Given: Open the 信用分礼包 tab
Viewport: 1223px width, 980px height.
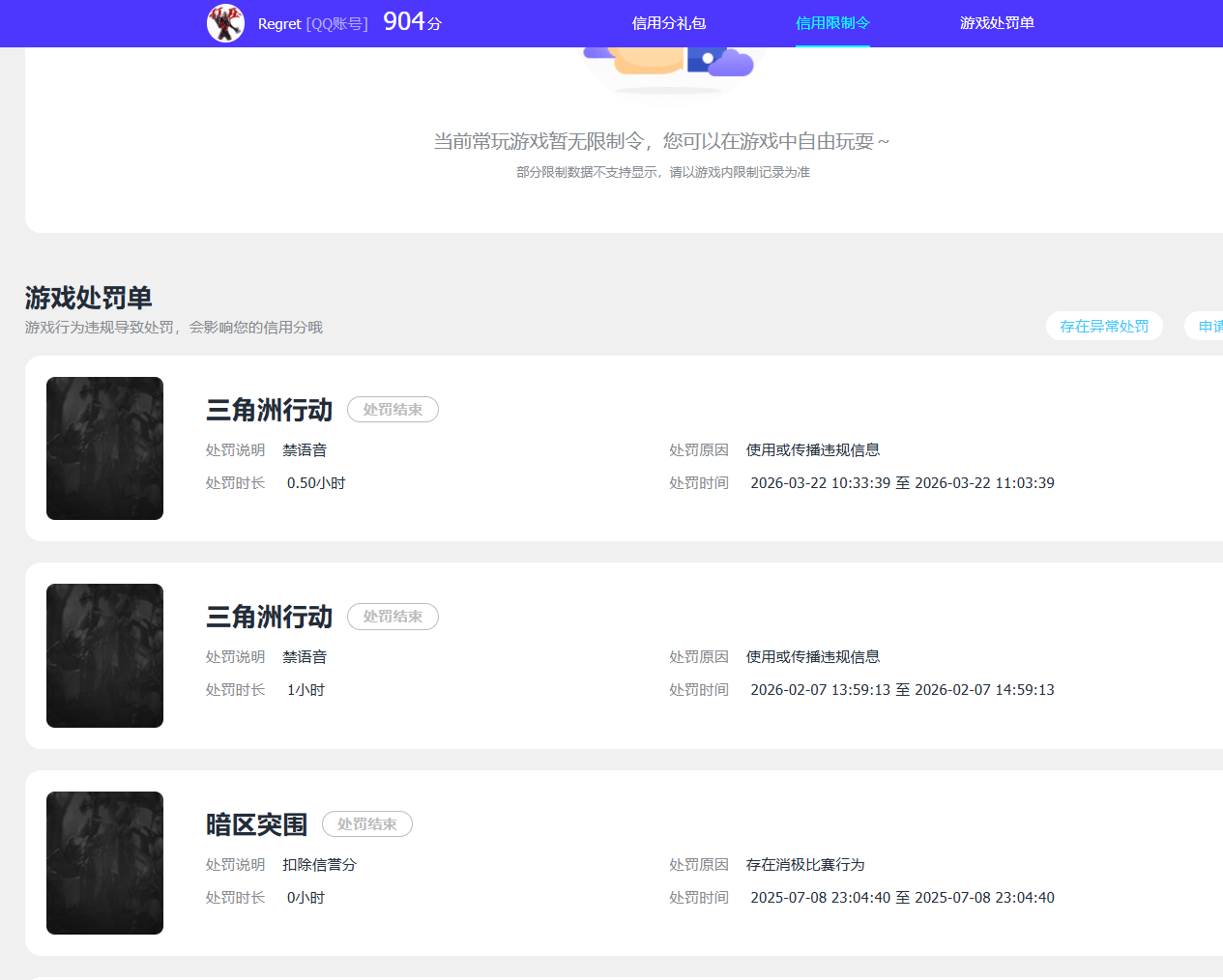Looking at the screenshot, I should pos(668,23).
